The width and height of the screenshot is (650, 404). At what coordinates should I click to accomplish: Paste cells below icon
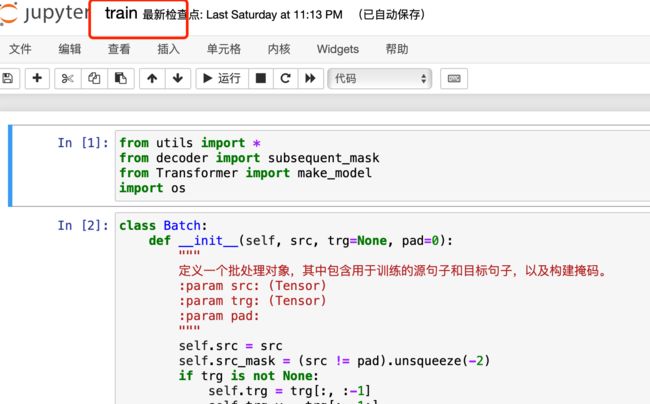click(x=121, y=78)
